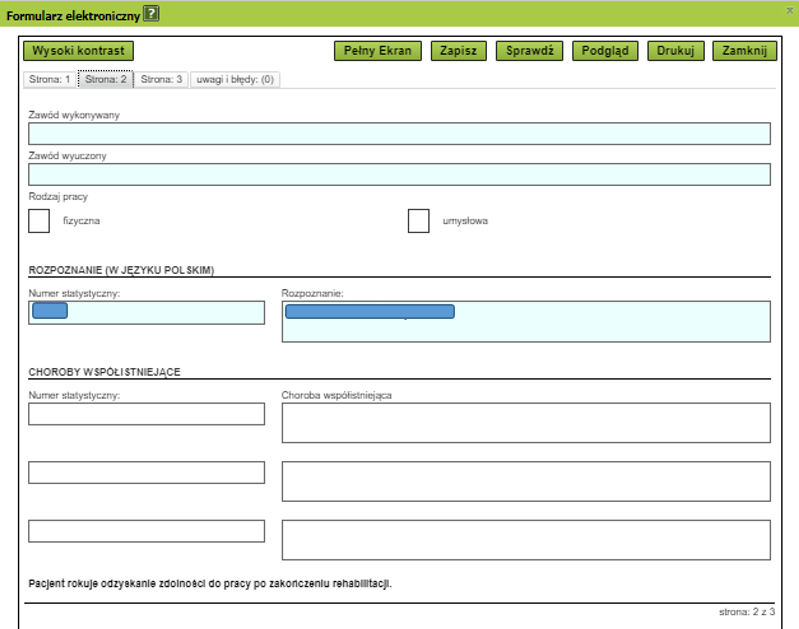Screen dimensions: 799x629
Task: Close the Formularz elektroniczny dialog
Action: (790, 10)
